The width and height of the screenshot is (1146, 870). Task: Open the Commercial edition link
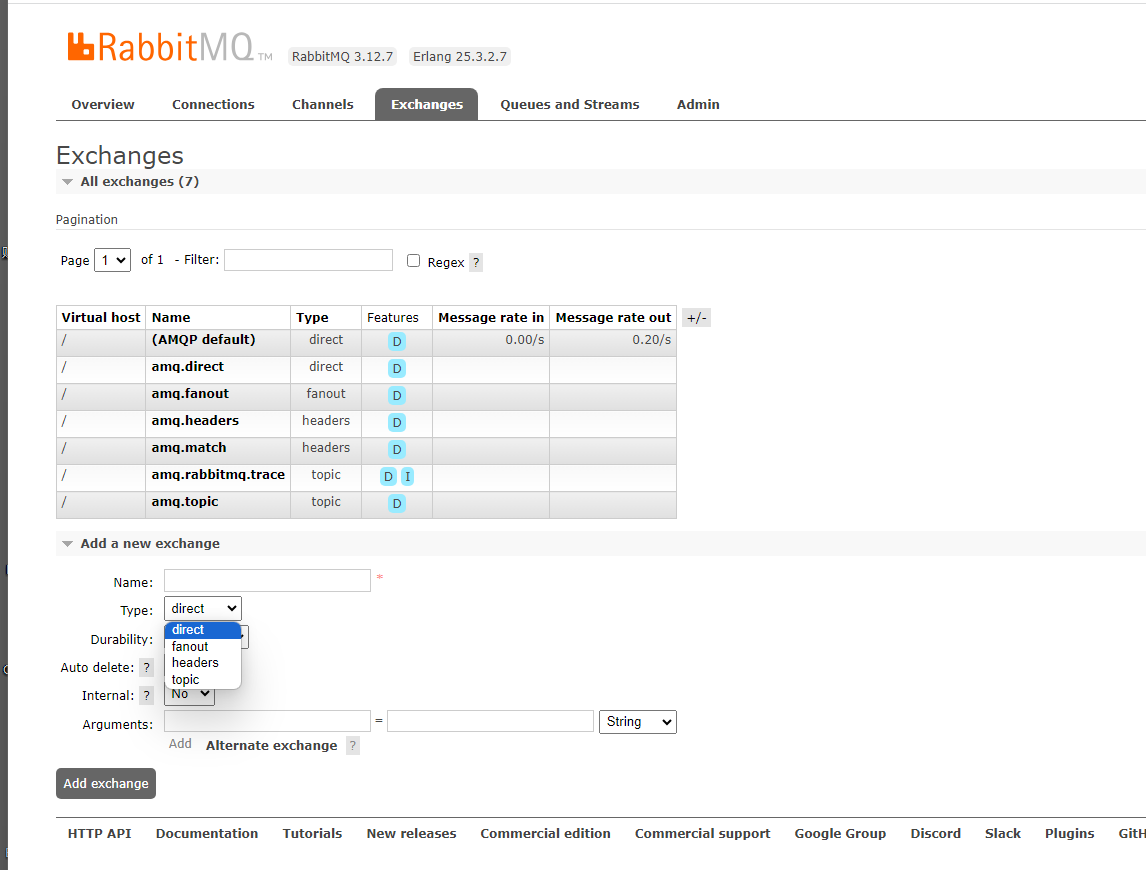(x=545, y=833)
